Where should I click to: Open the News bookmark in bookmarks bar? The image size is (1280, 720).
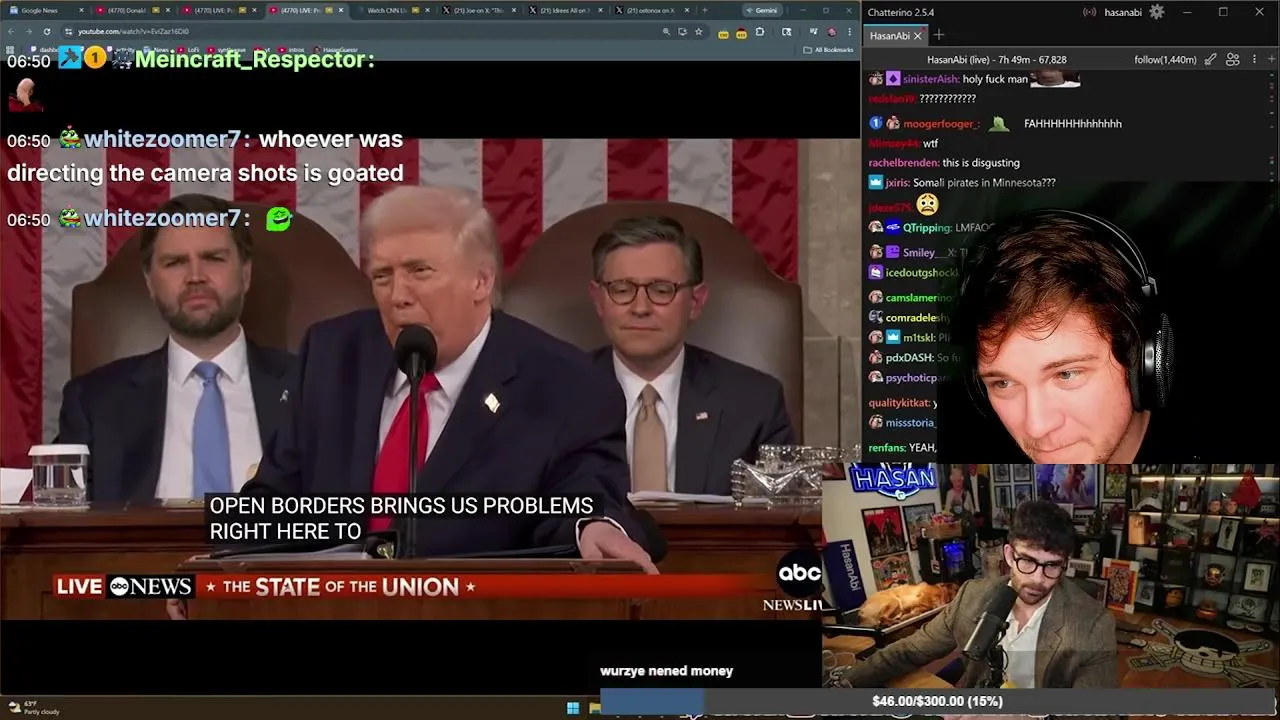point(158,49)
